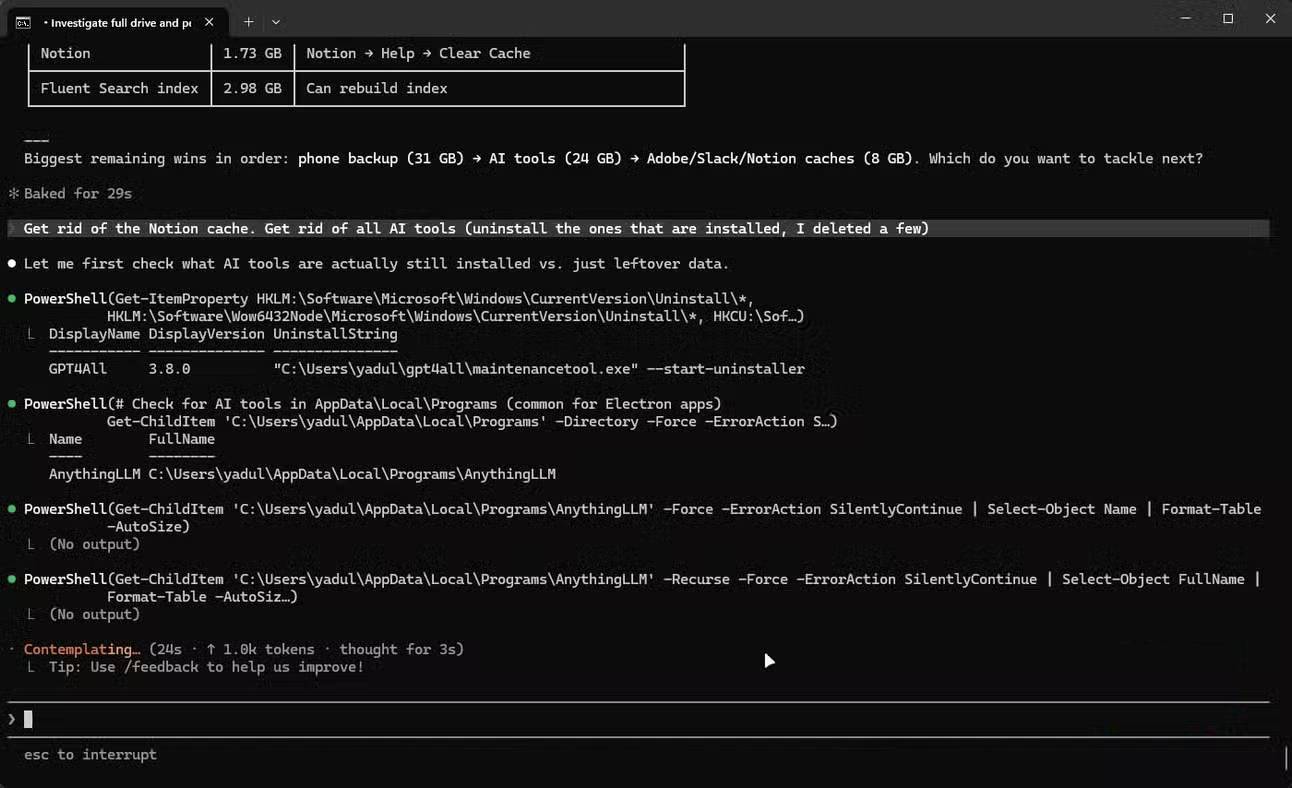
Task: Click the 'Fluent Search index' cell
Action: [119, 88]
